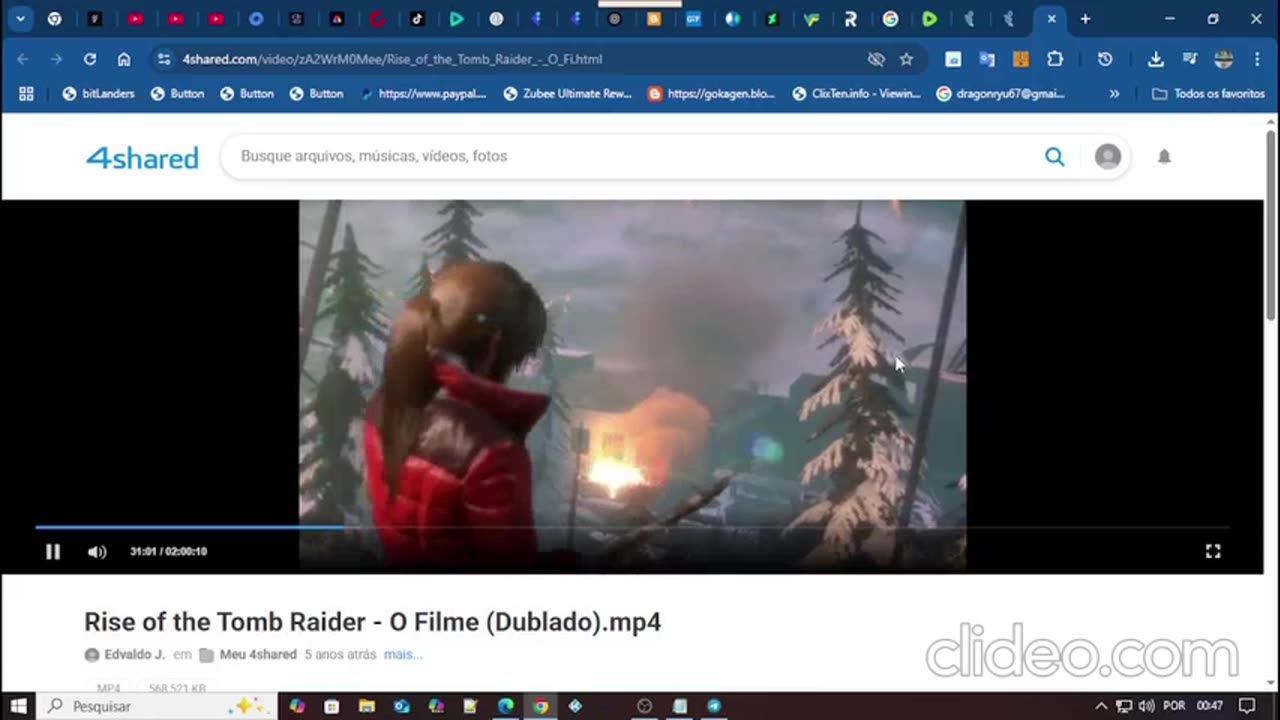Click the crossed-eye tracking protection icon
This screenshot has width=1280, height=720.
tap(876, 59)
